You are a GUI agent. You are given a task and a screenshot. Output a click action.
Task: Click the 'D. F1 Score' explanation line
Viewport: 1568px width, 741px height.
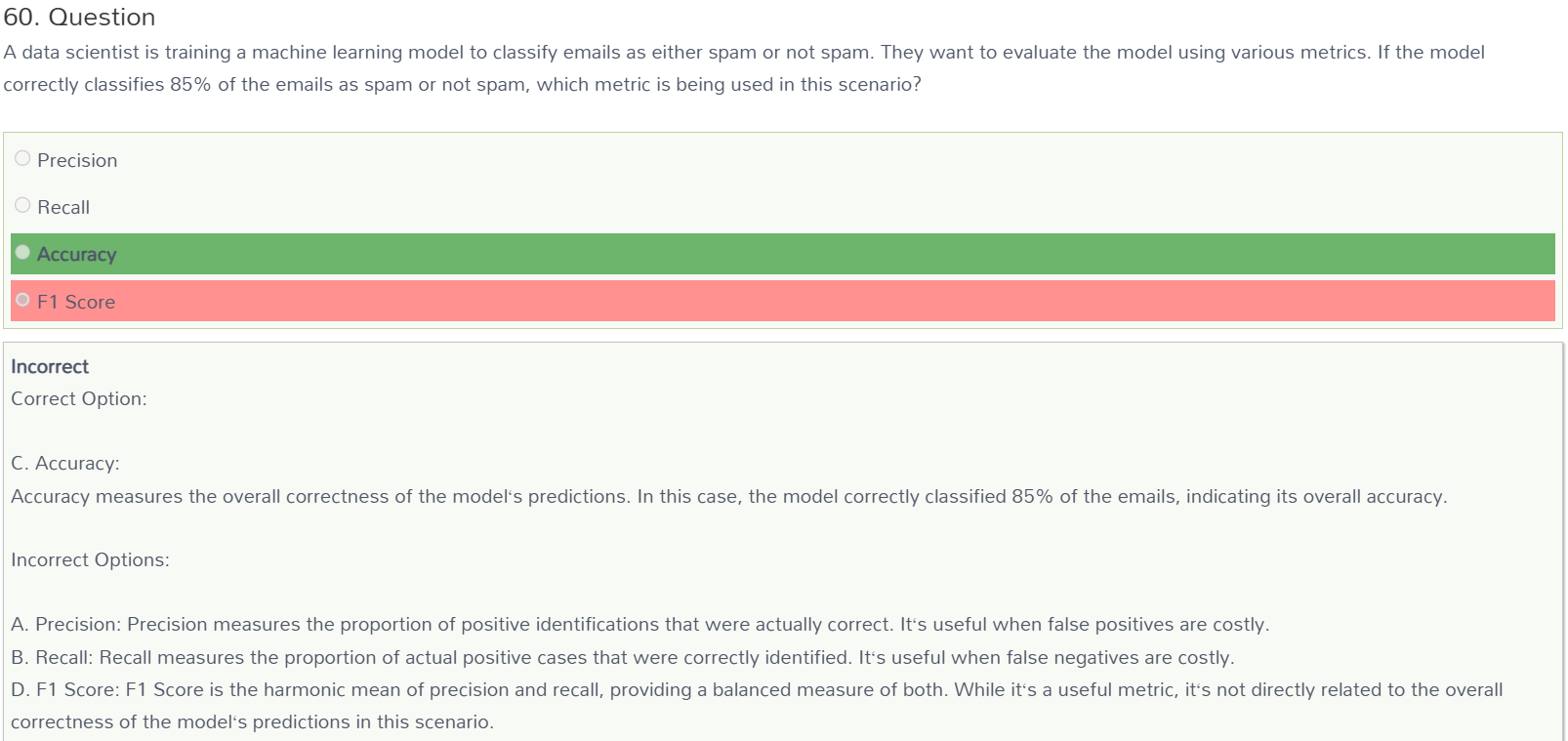757,705
